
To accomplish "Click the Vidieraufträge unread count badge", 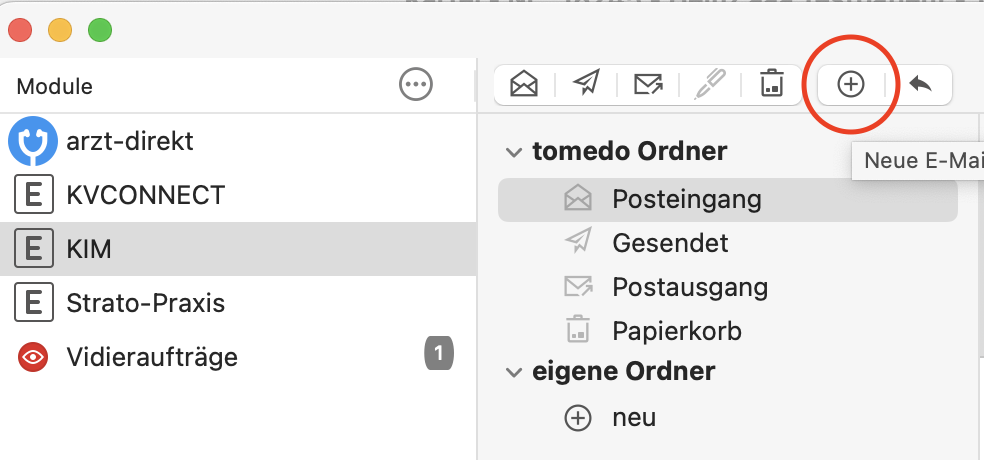I will 439,353.
